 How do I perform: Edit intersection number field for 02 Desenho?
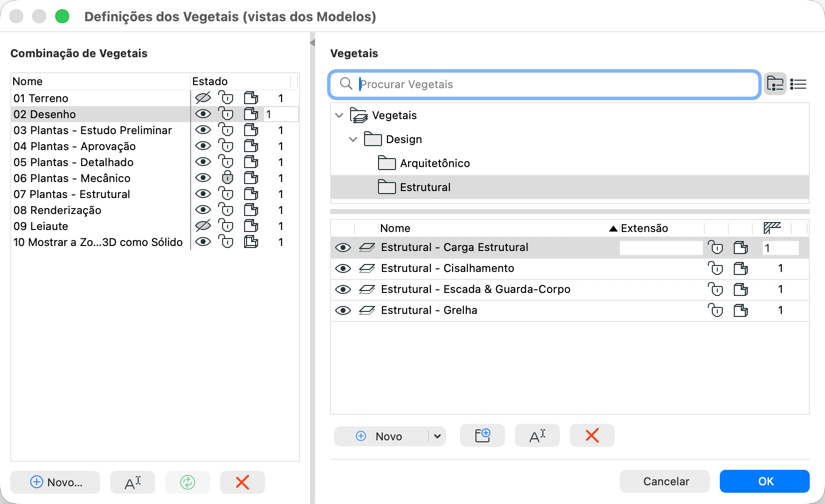[281, 114]
